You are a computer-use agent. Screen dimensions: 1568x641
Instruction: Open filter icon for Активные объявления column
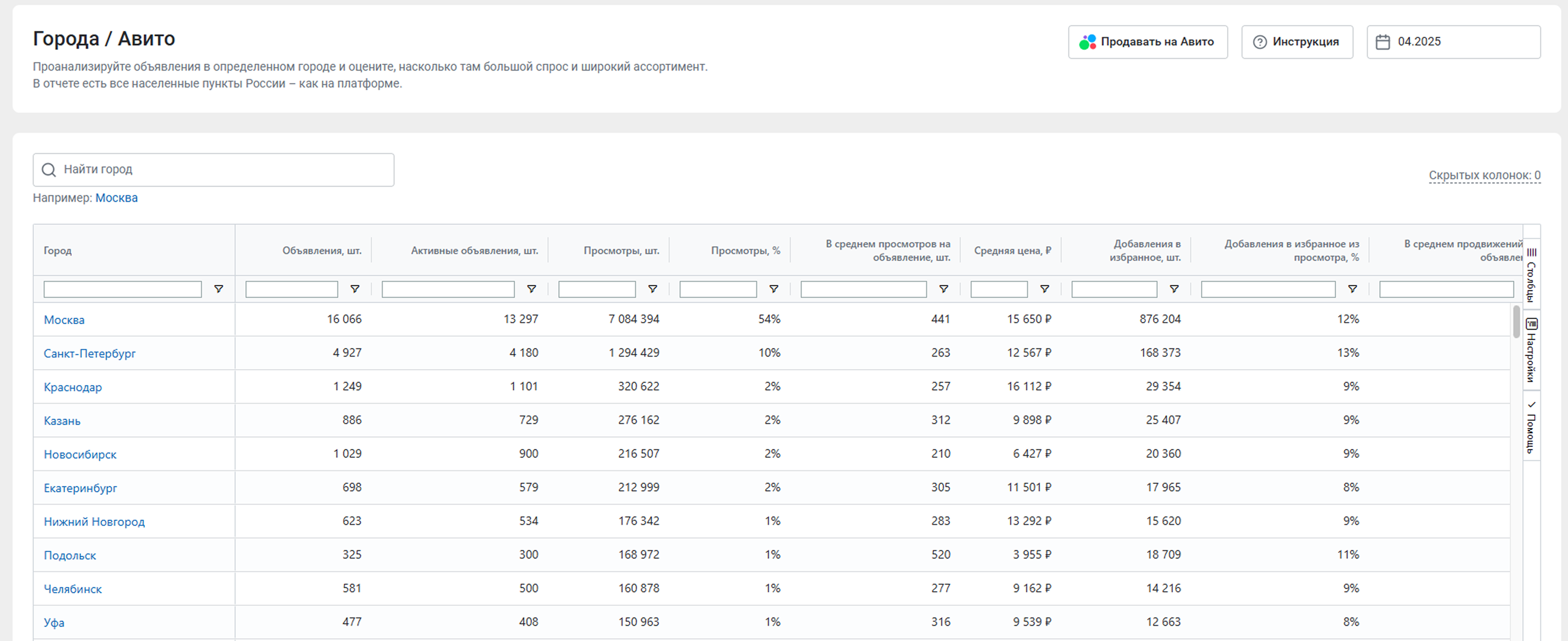pos(531,289)
